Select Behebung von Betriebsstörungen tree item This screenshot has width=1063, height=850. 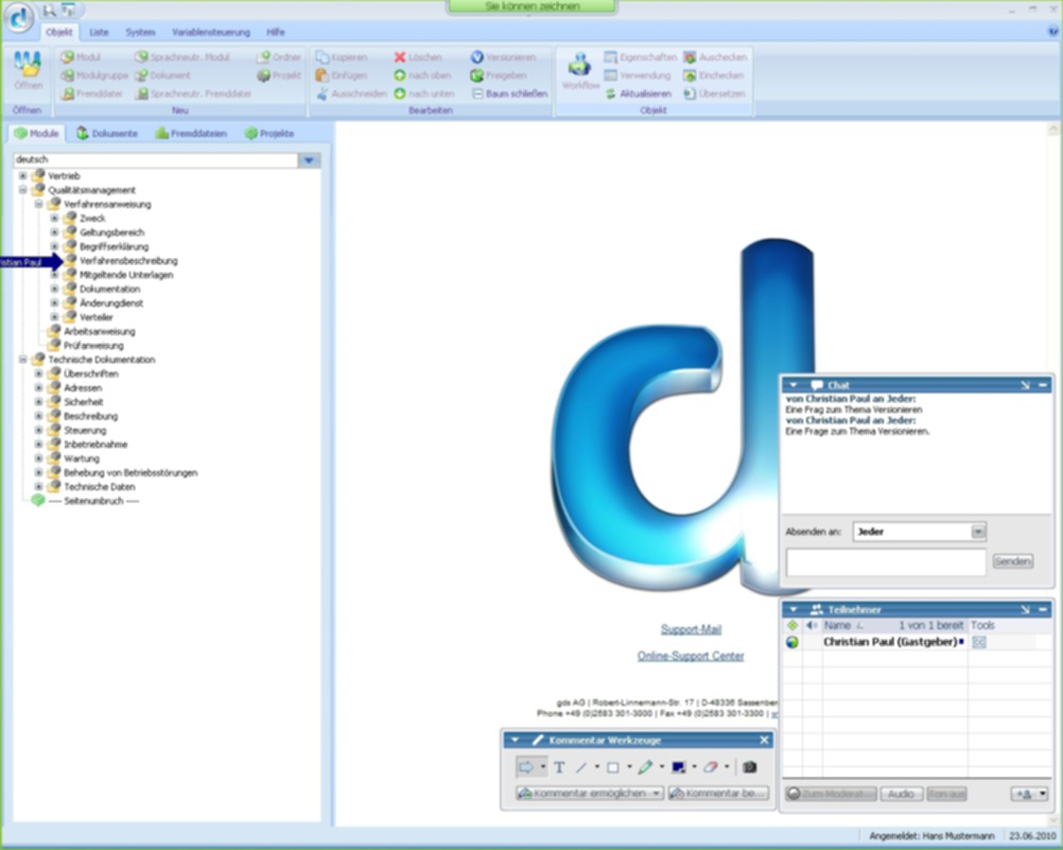131,472
